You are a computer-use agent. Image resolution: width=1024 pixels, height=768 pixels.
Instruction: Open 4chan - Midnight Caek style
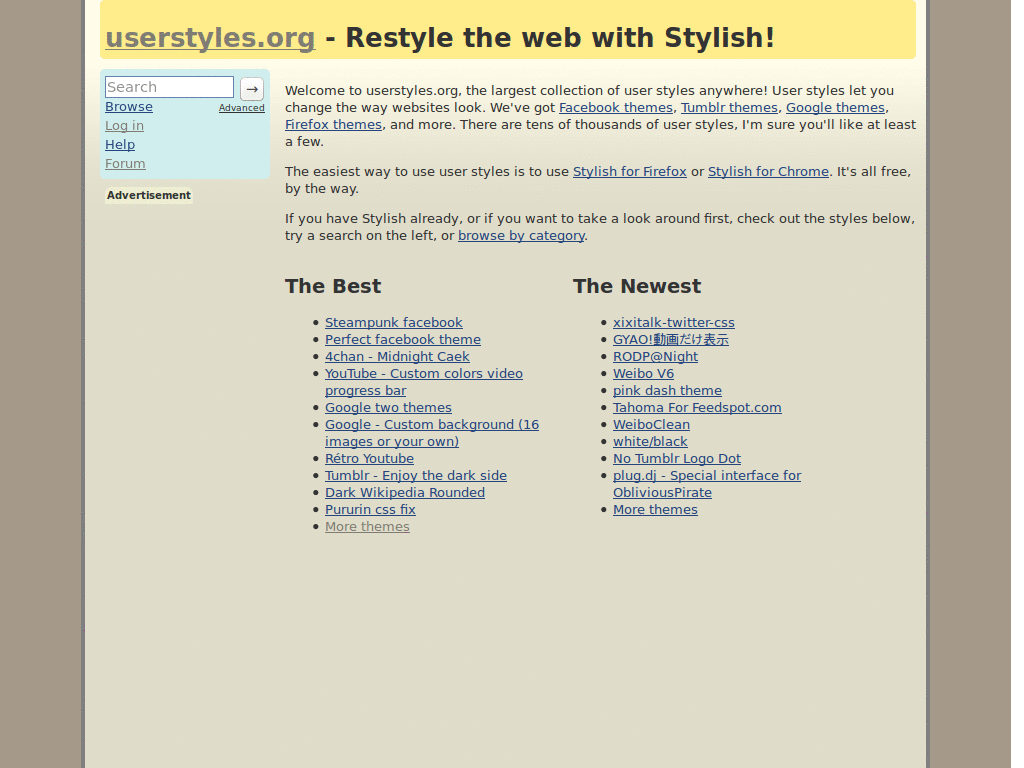pos(397,357)
